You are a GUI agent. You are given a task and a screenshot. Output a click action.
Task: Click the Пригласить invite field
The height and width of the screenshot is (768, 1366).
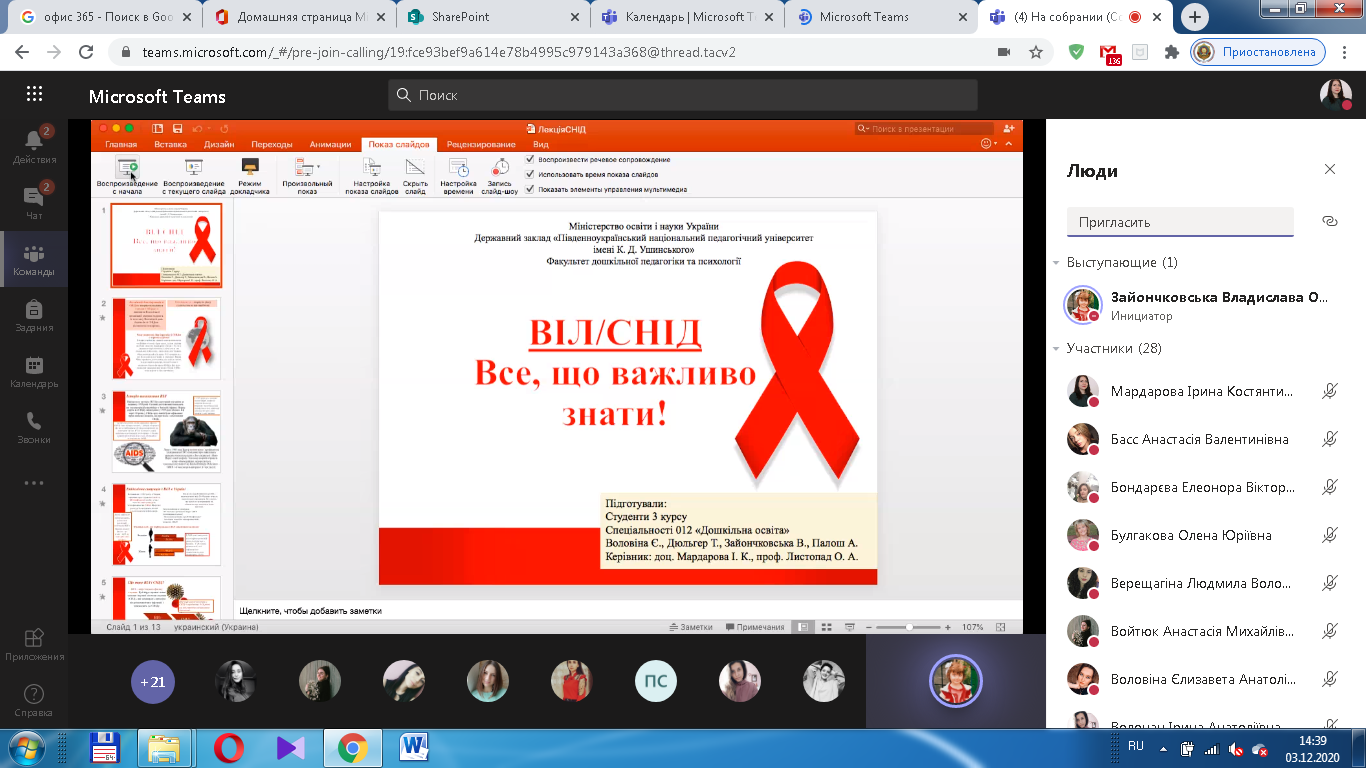click(x=1180, y=222)
